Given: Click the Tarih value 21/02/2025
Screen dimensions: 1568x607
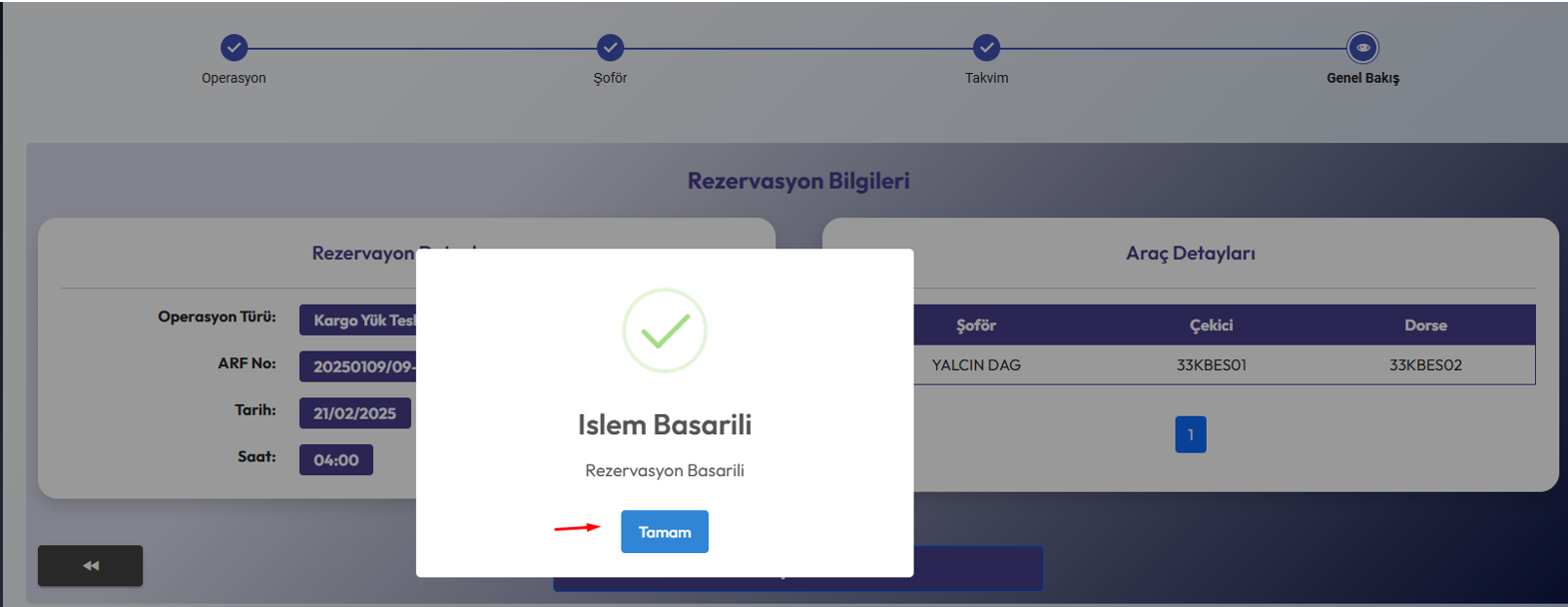Looking at the screenshot, I should coord(354,413).
